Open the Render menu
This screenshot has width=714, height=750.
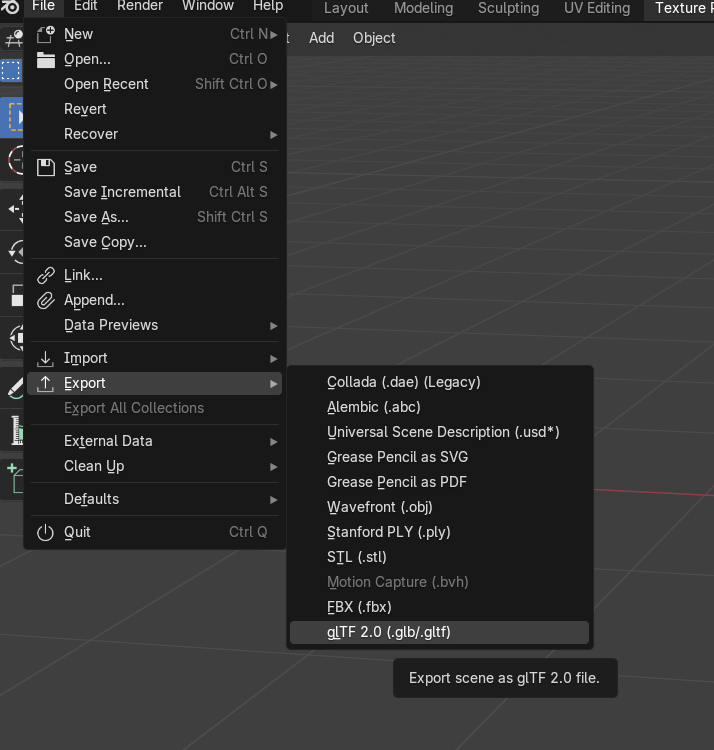(x=140, y=6)
